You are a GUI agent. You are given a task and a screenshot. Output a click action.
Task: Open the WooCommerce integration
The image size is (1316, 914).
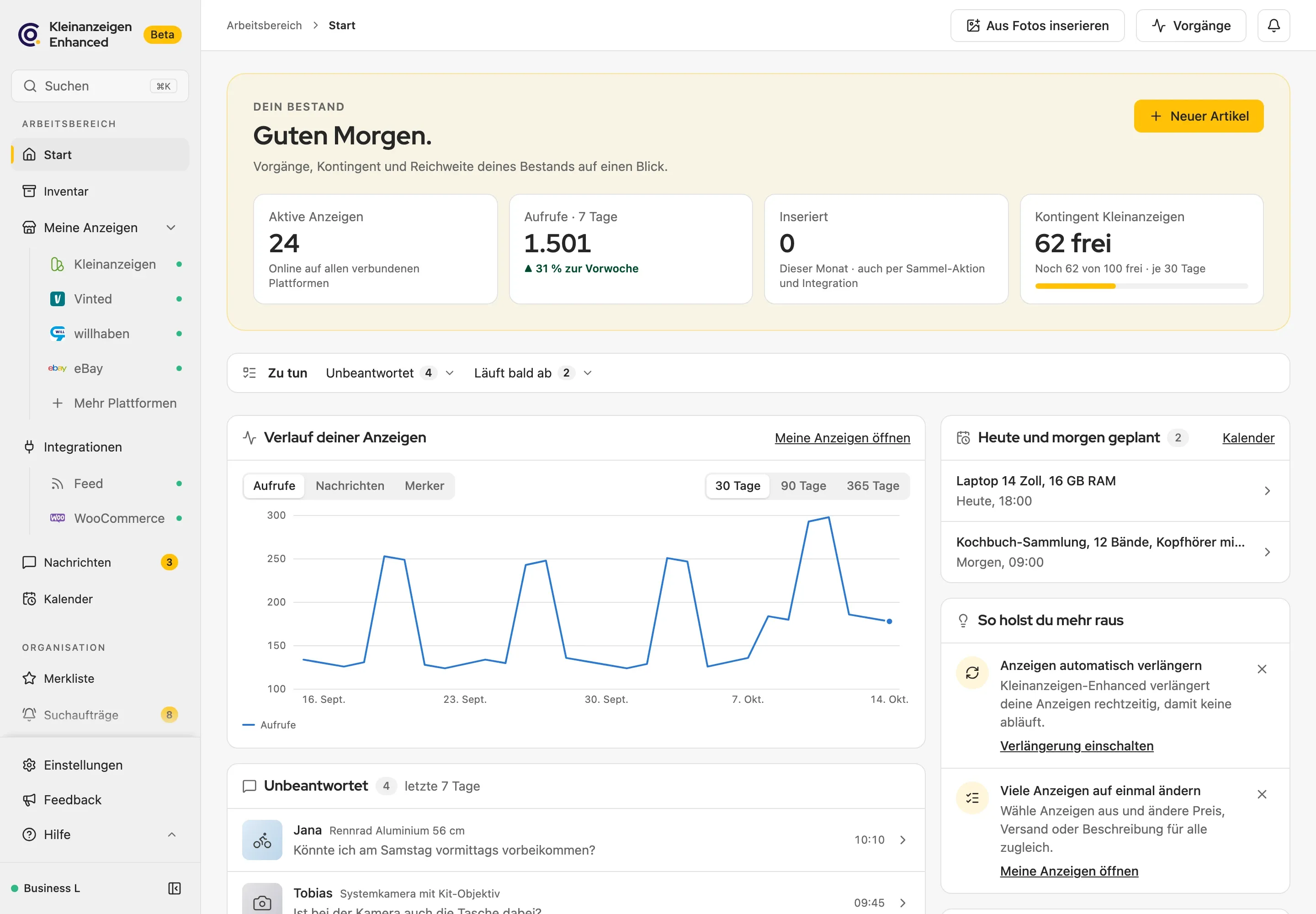click(x=115, y=518)
